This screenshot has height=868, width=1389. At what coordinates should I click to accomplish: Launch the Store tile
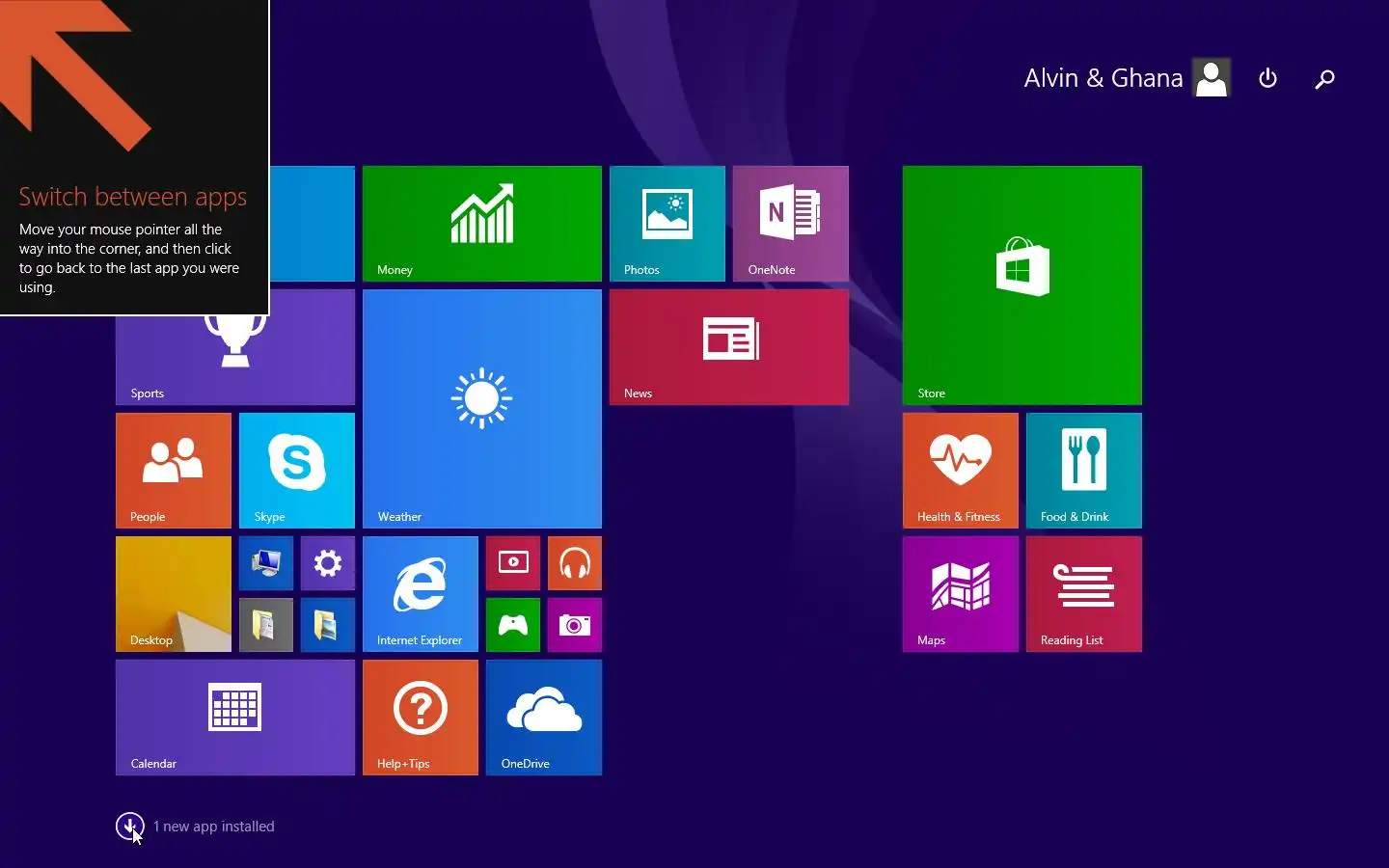click(1022, 285)
